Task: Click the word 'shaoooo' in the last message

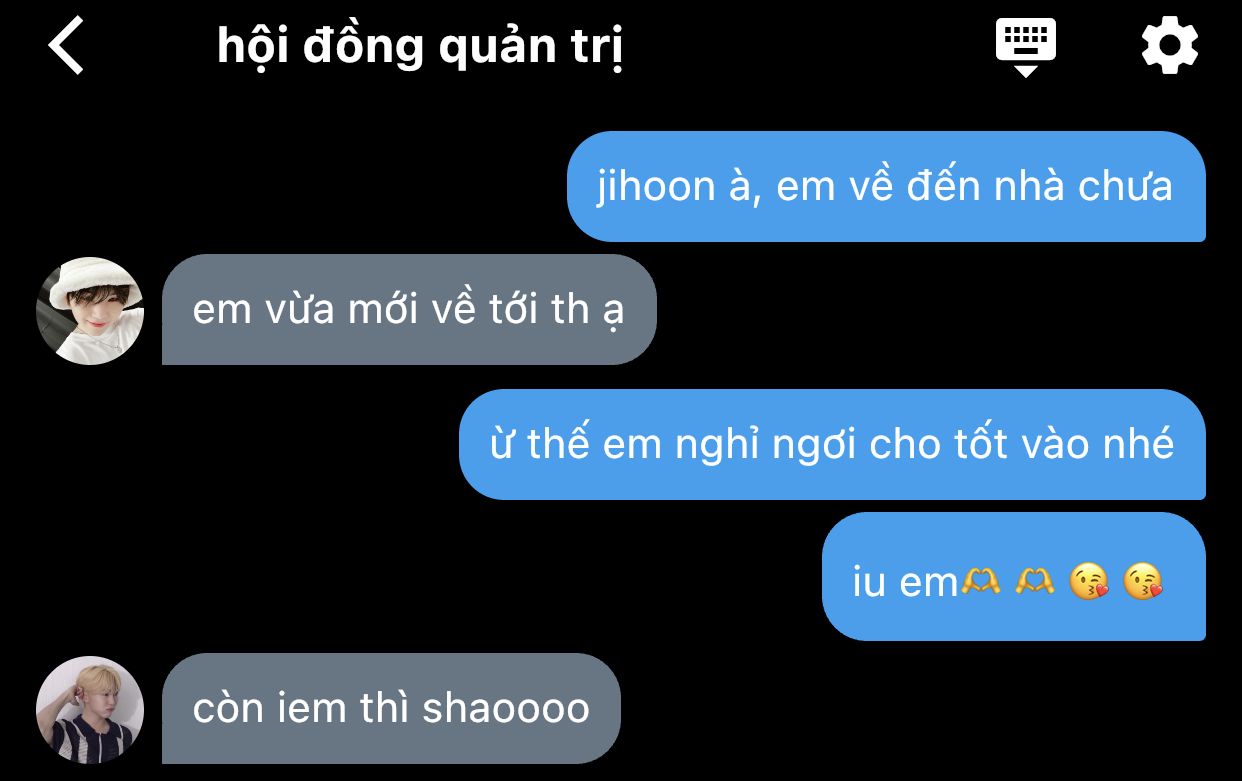Action: [506, 708]
